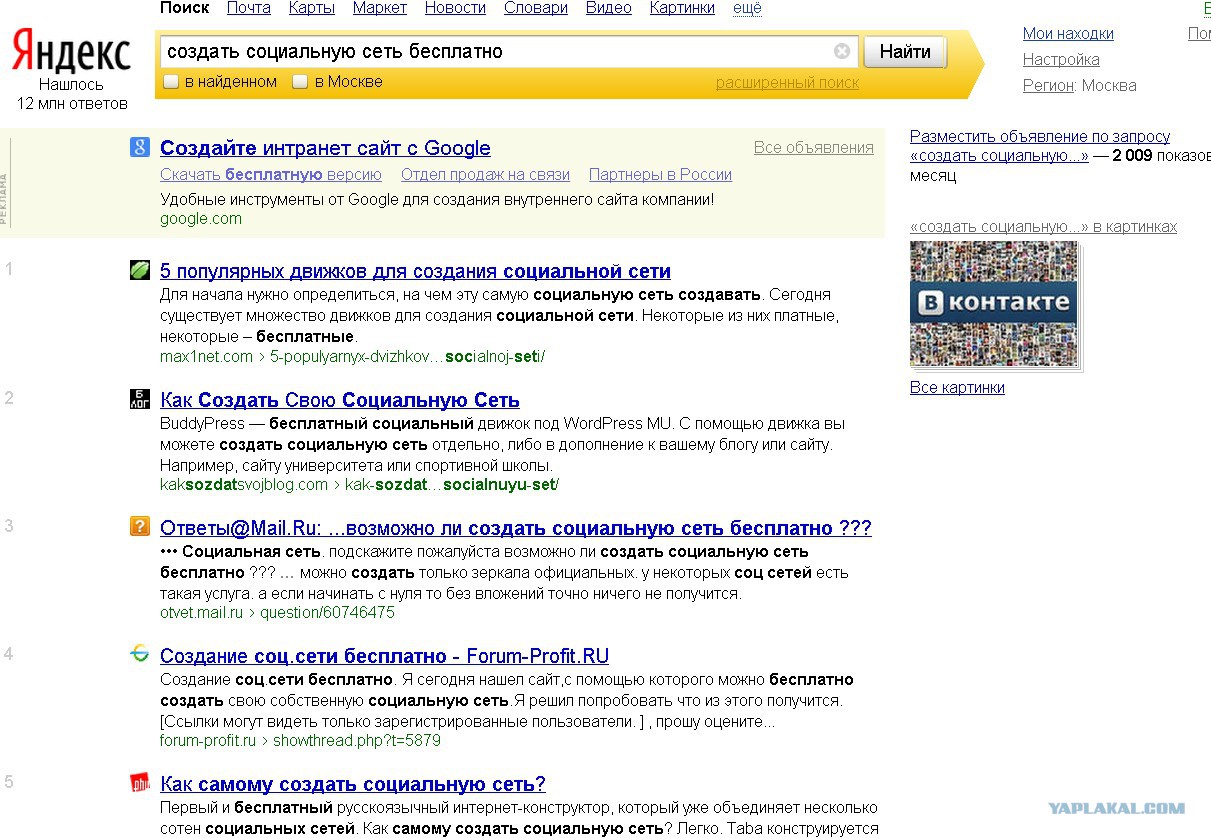Clear the search field with the X icon
The width and height of the screenshot is (1211, 838).
(x=842, y=51)
